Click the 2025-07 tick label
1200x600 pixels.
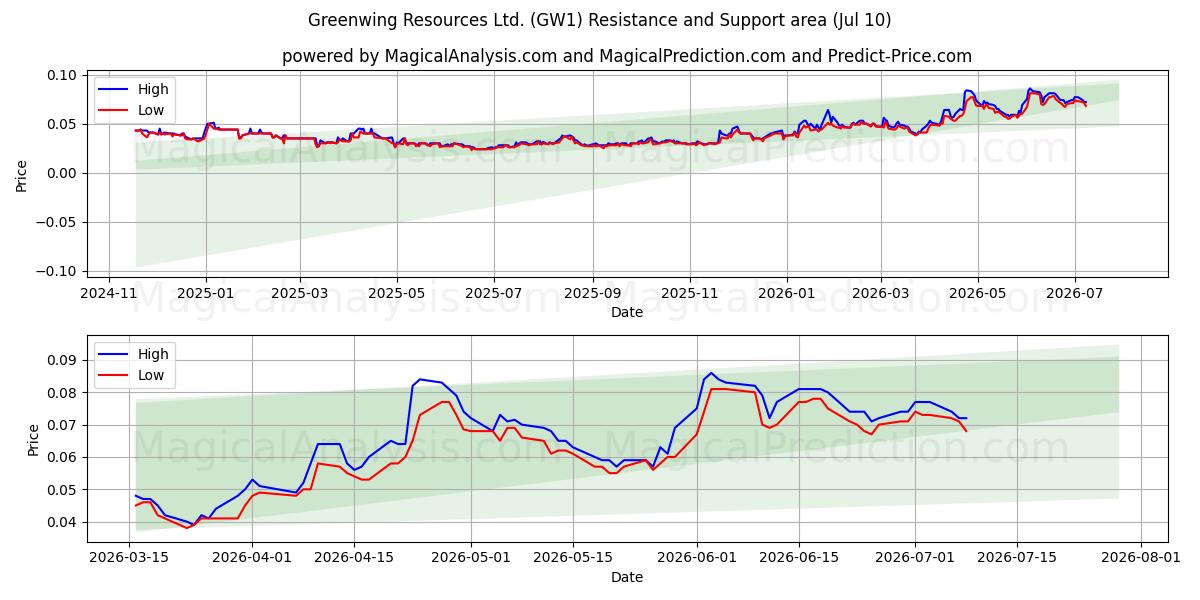pyautogui.click(x=494, y=293)
